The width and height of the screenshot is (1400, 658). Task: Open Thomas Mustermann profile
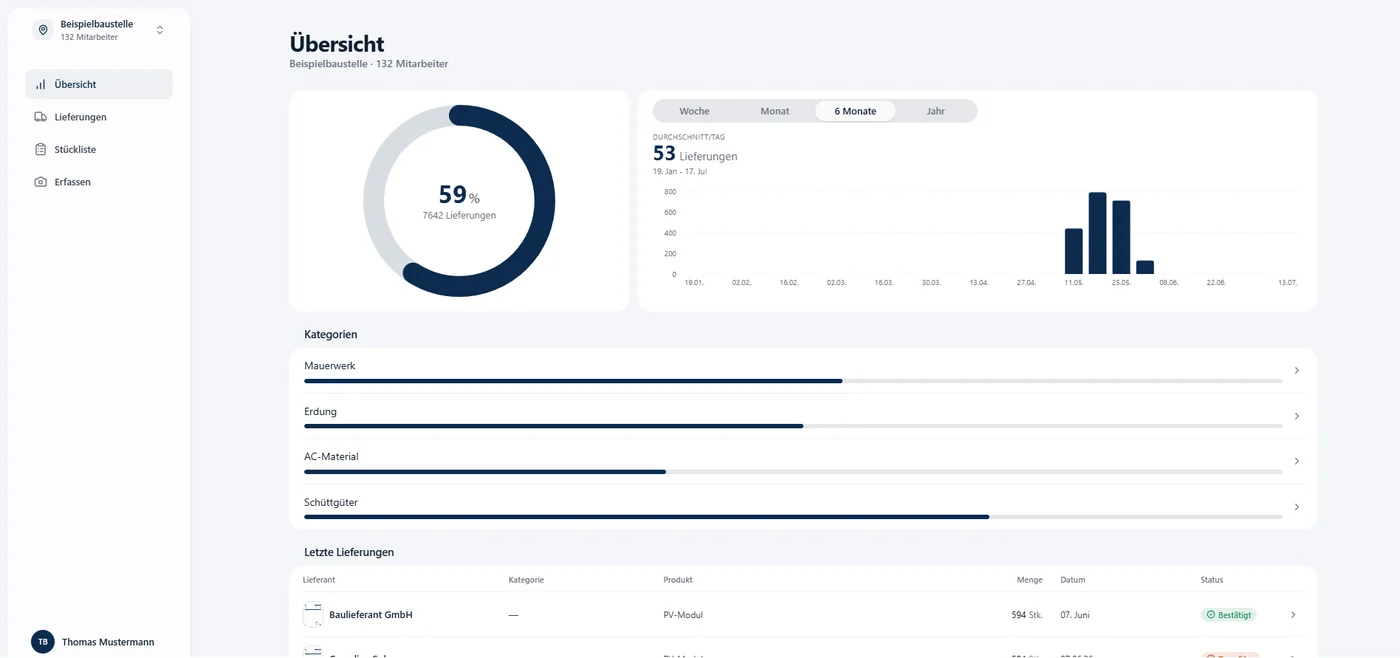pos(108,642)
